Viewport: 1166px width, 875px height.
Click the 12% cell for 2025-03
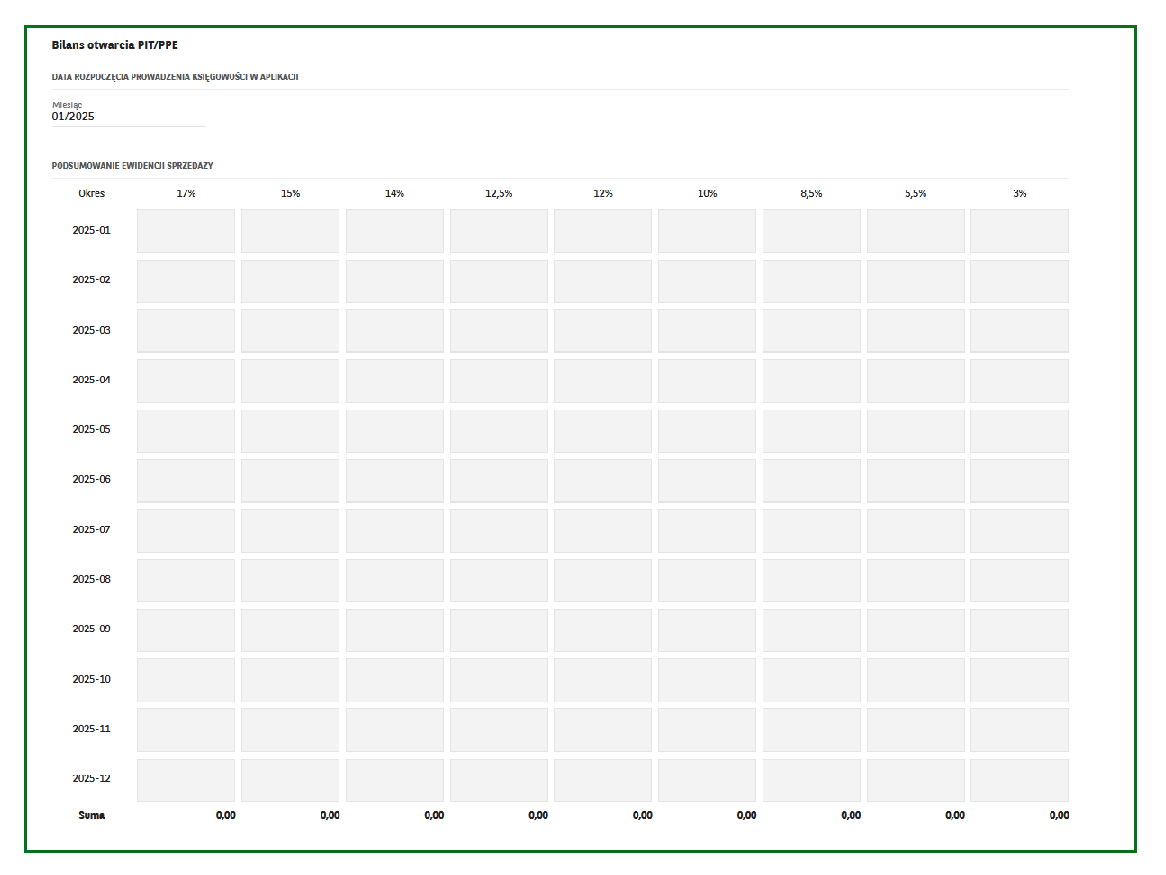tap(603, 331)
